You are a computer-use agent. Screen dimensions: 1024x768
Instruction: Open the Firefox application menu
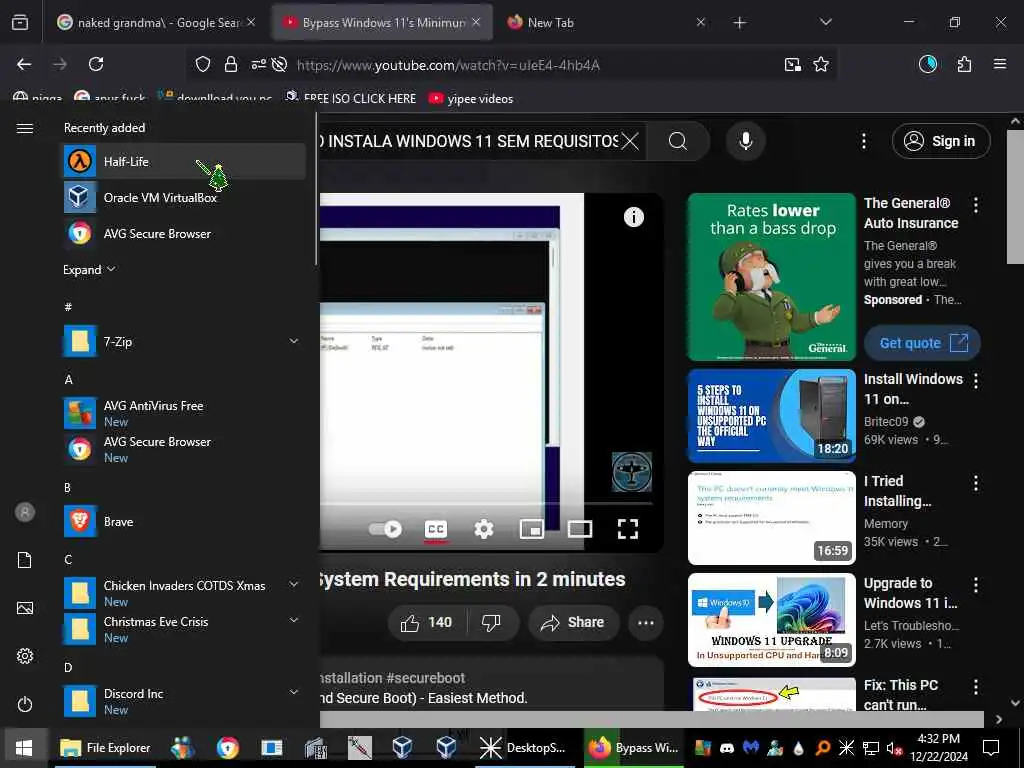1000,64
